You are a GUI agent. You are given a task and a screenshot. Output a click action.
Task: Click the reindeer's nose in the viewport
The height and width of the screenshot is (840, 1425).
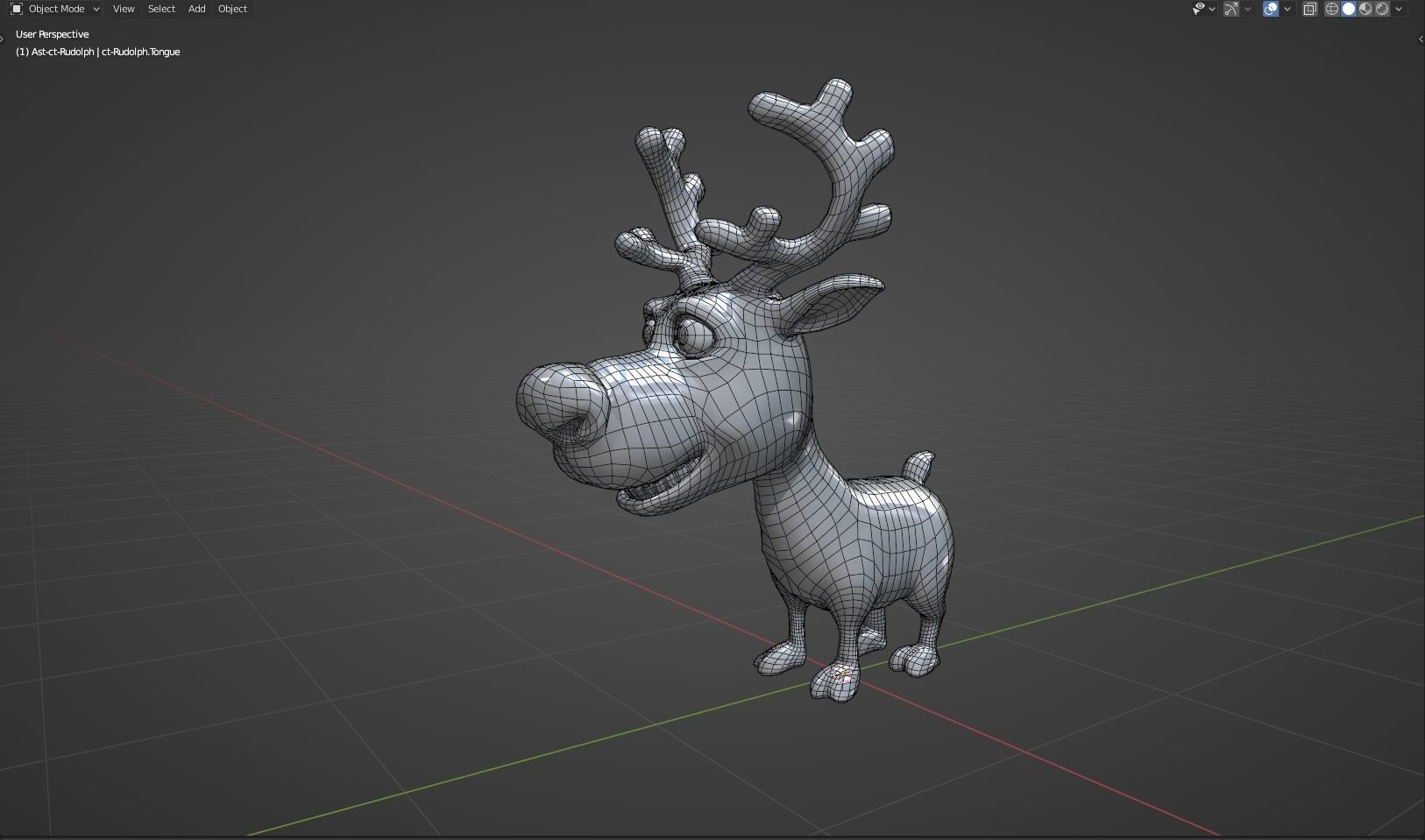click(561, 404)
